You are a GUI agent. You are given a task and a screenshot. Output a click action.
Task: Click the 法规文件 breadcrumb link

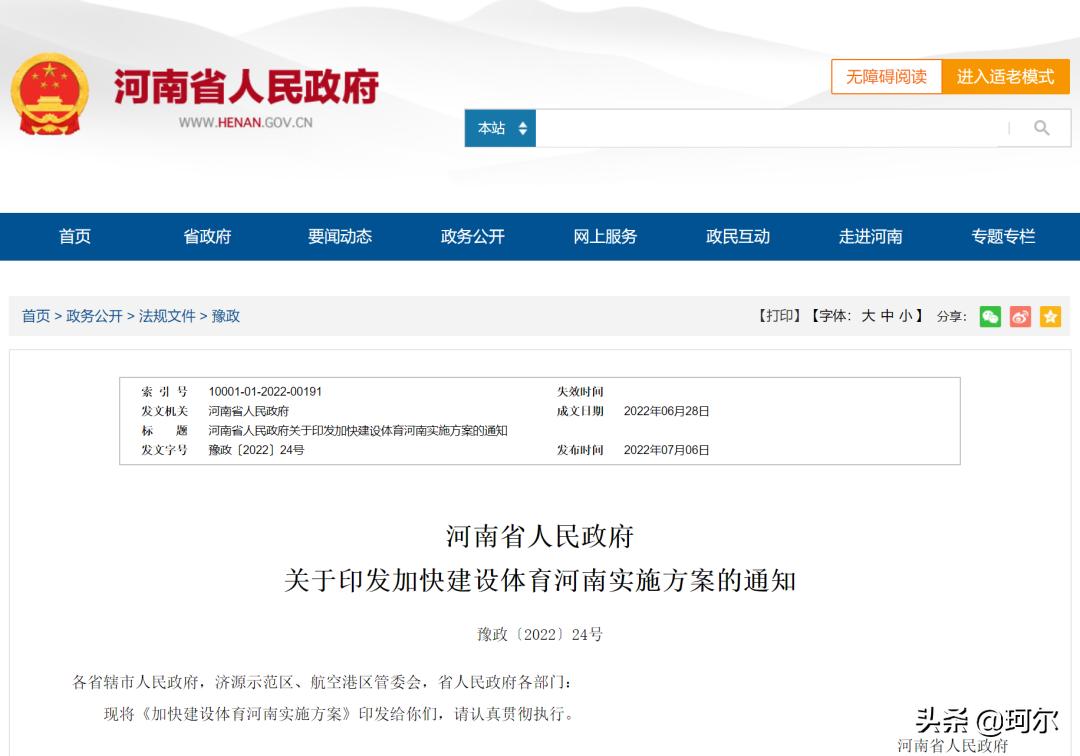(x=167, y=316)
